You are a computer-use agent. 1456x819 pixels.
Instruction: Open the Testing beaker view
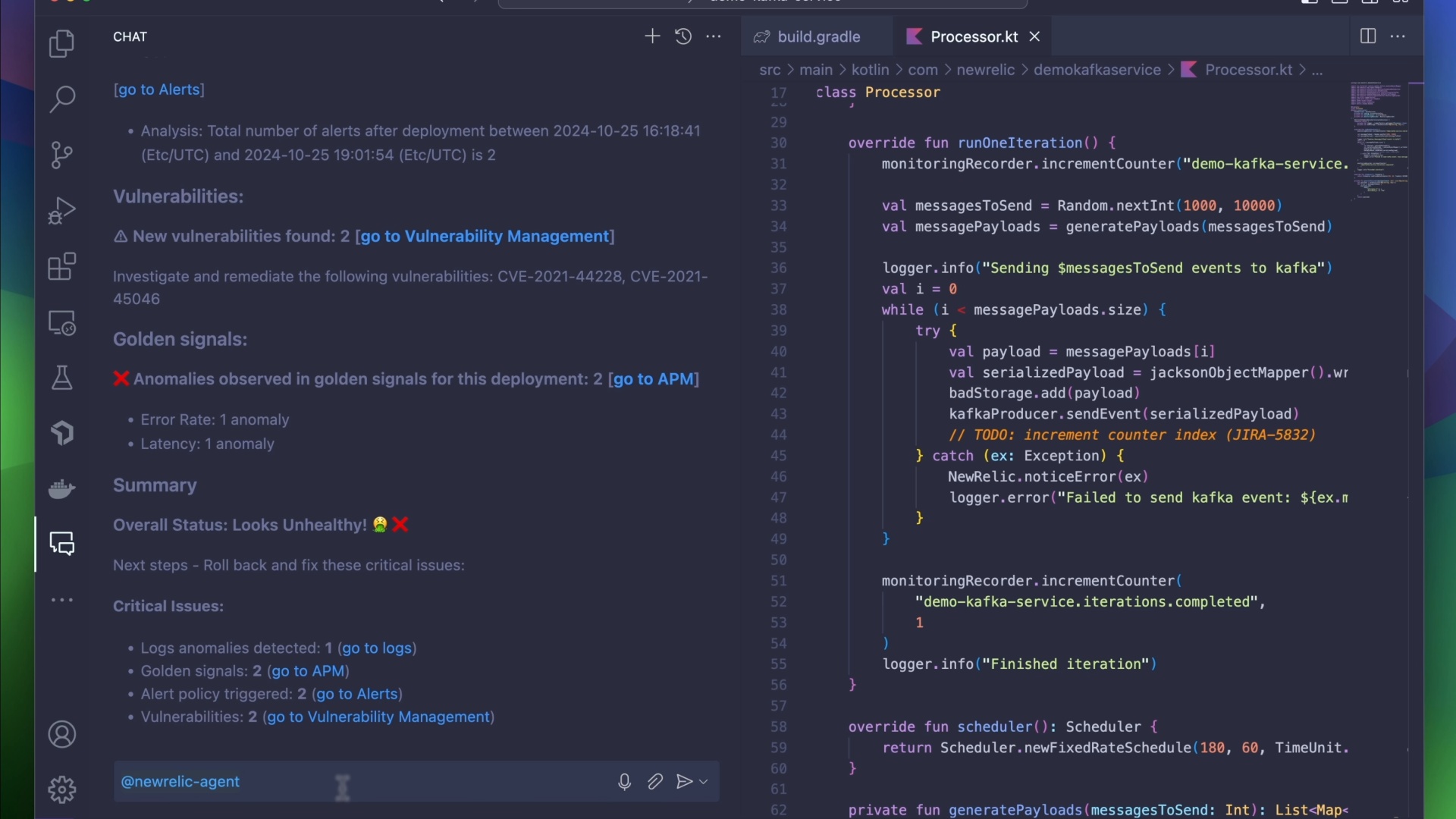tap(61, 378)
